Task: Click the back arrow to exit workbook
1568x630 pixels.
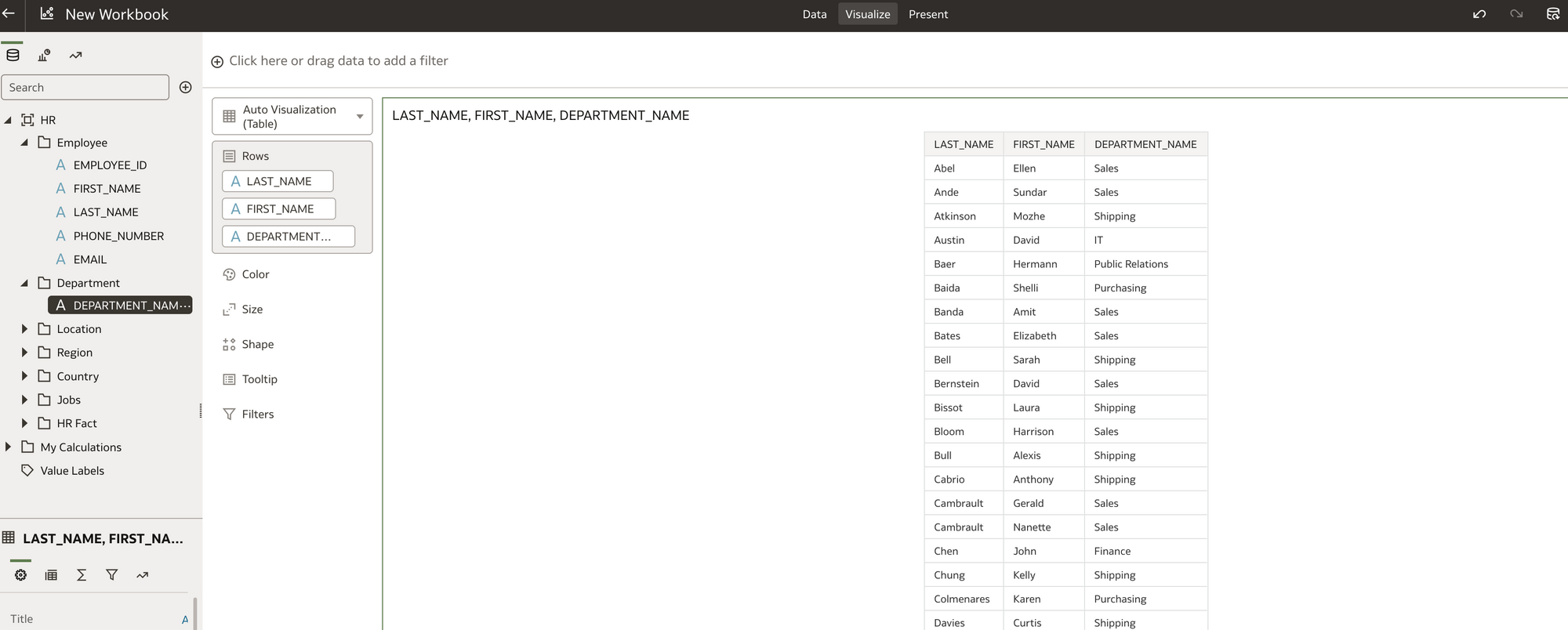Action: [9, 13]
